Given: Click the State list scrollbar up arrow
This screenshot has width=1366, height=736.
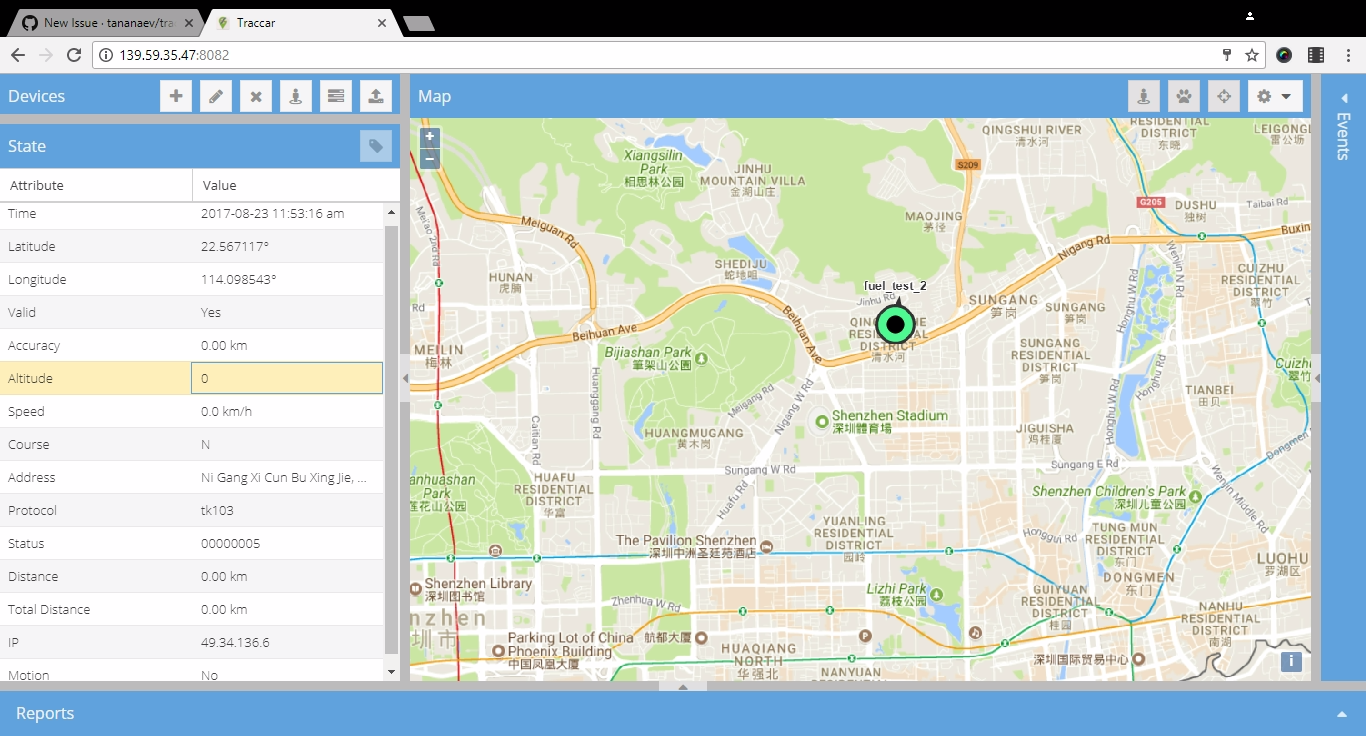Looking at the screenshot, I should 391,211.
